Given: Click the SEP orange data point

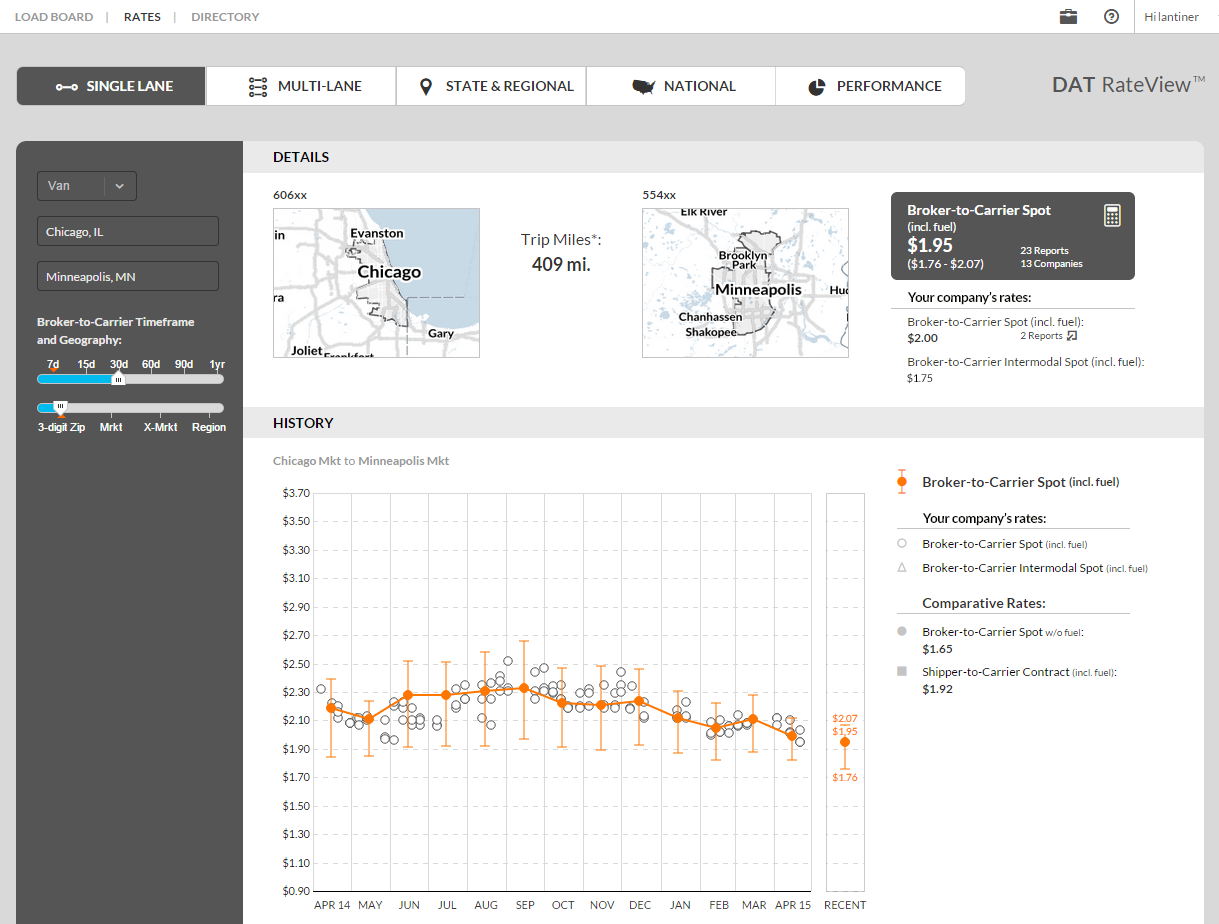Looking at the screenshot, I should (524, 688).
